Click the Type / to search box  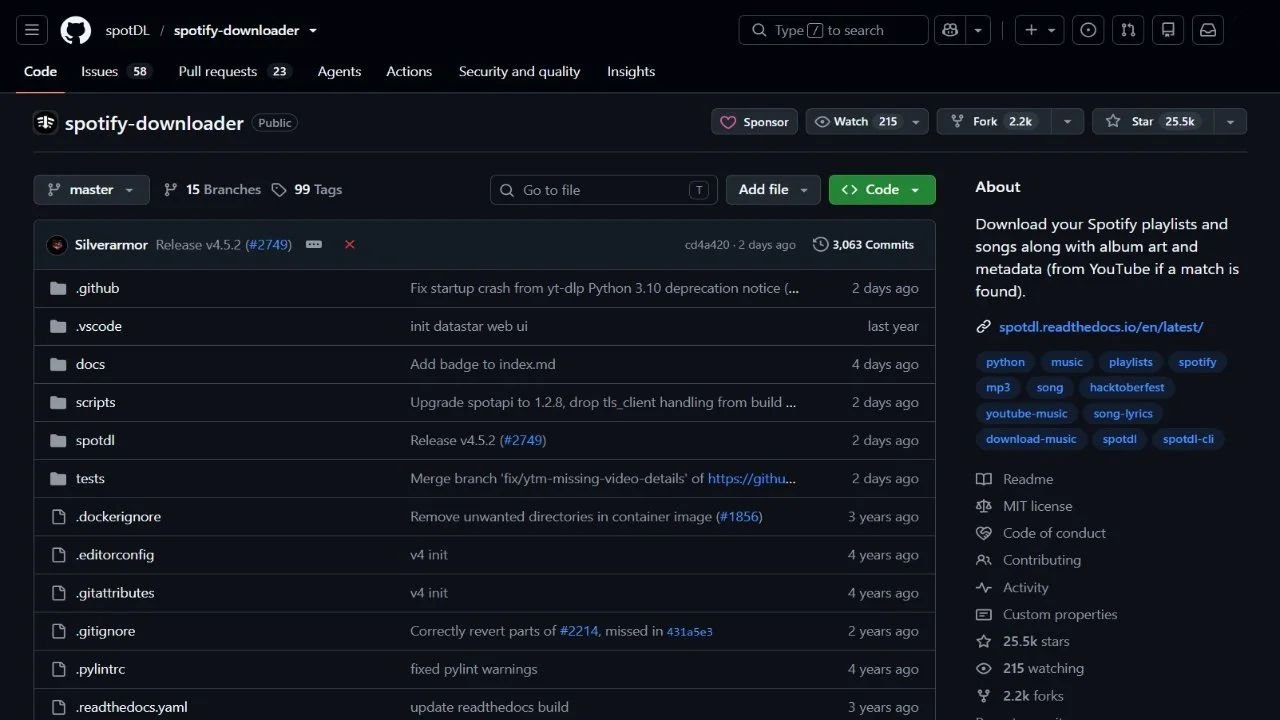coord(834,30)
